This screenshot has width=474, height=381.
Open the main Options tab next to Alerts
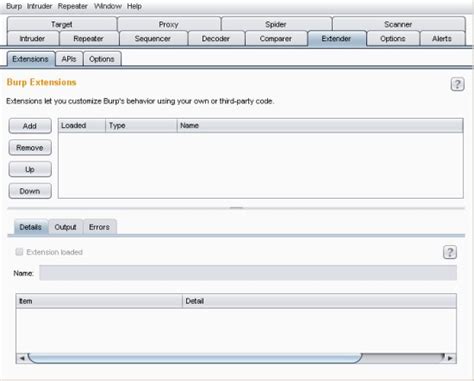click(393, 39)
